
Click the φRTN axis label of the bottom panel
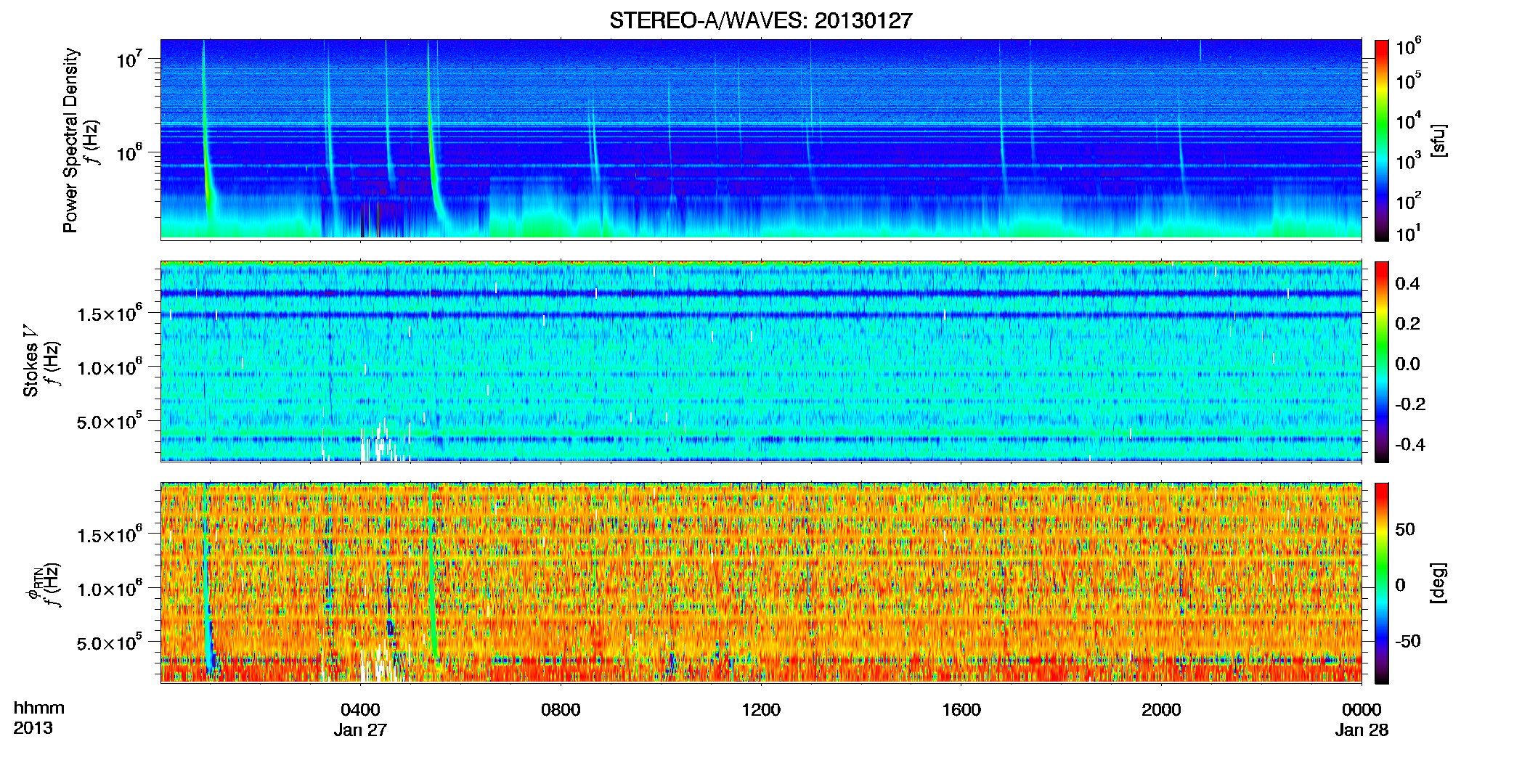tap(33, 584)
